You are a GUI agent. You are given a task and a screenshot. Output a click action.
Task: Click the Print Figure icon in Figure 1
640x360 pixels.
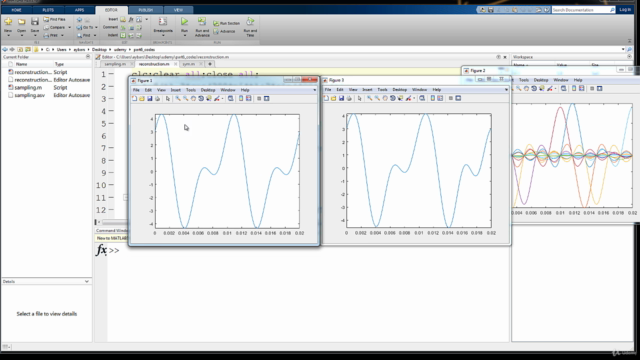tap(157, 98)
